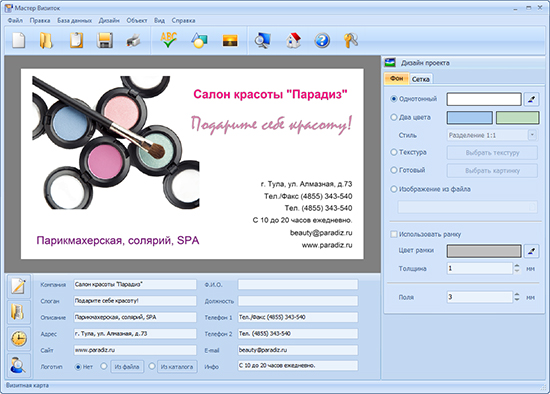Open the edit data notepad icon in the sidebar
This screenshot has height=394, width=550.
tap(19, 286)
